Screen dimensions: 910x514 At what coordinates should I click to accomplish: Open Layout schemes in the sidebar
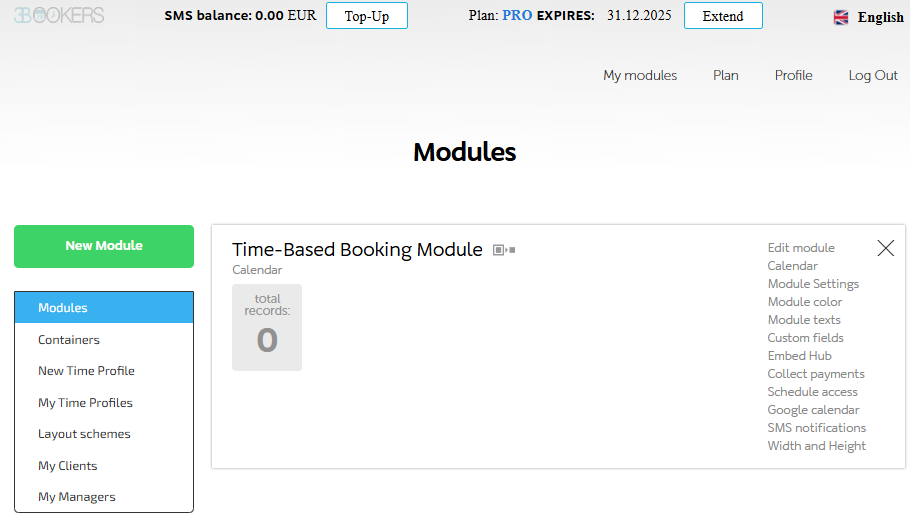pos(84,434)
